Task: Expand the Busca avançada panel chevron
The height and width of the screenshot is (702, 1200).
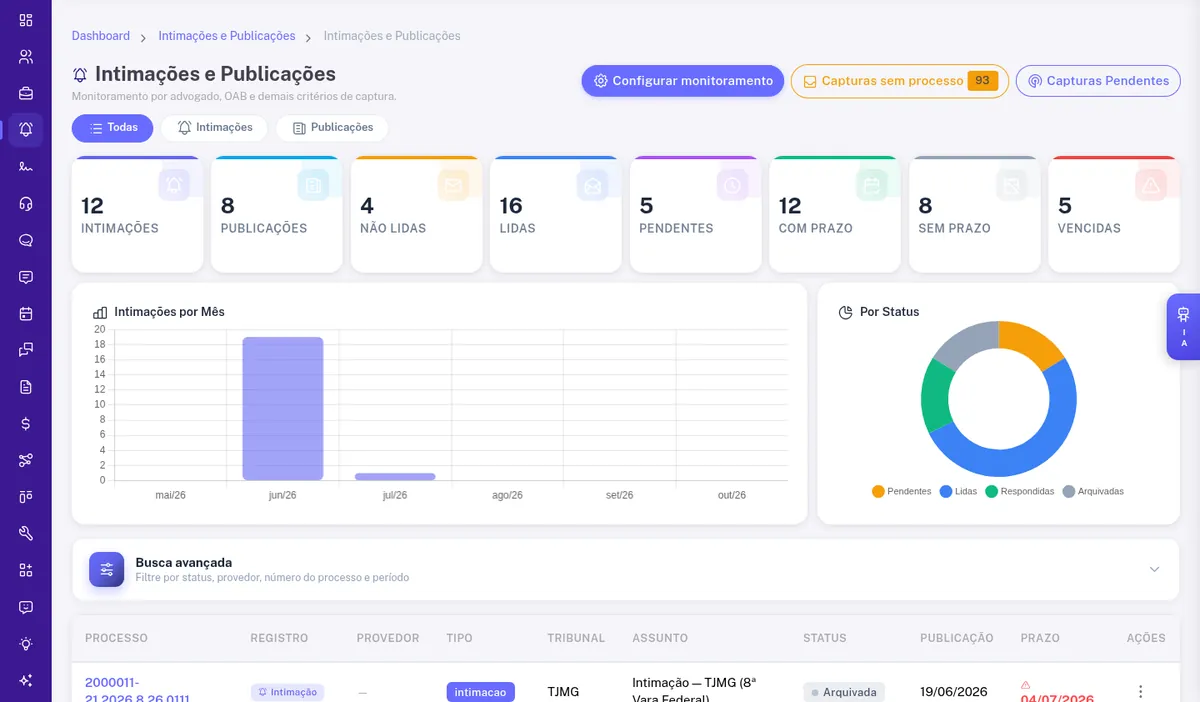Action: pos(1154,569)
